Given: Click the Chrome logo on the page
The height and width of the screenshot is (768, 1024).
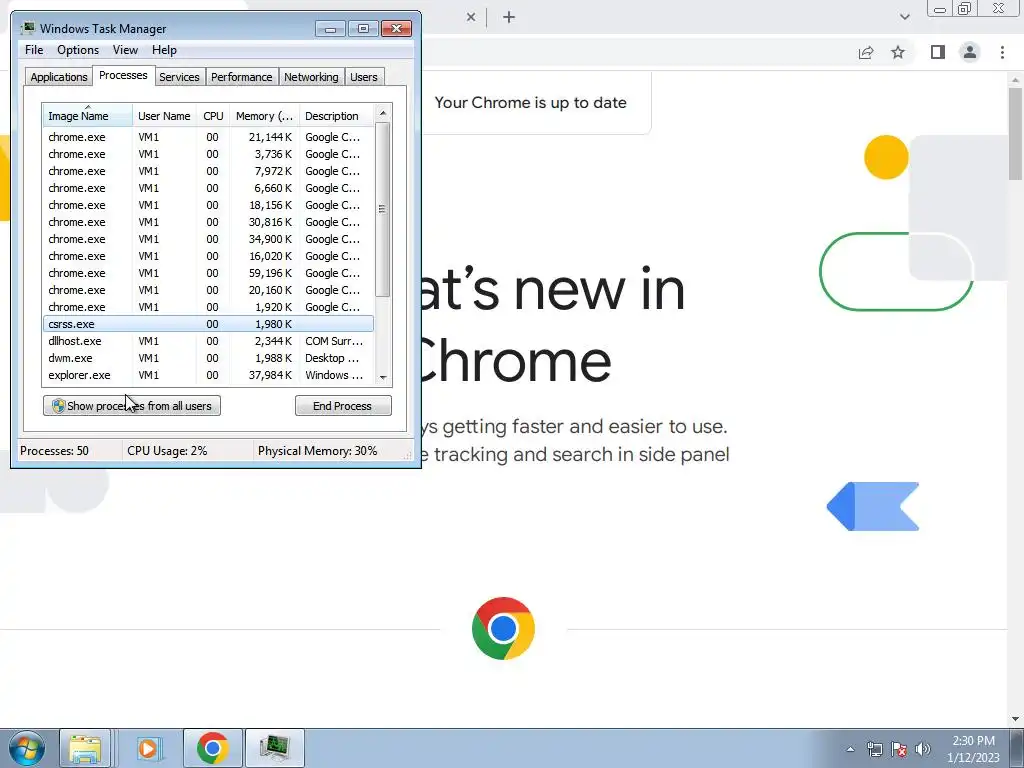Looking at the screenshot, I should click(503, 628).
